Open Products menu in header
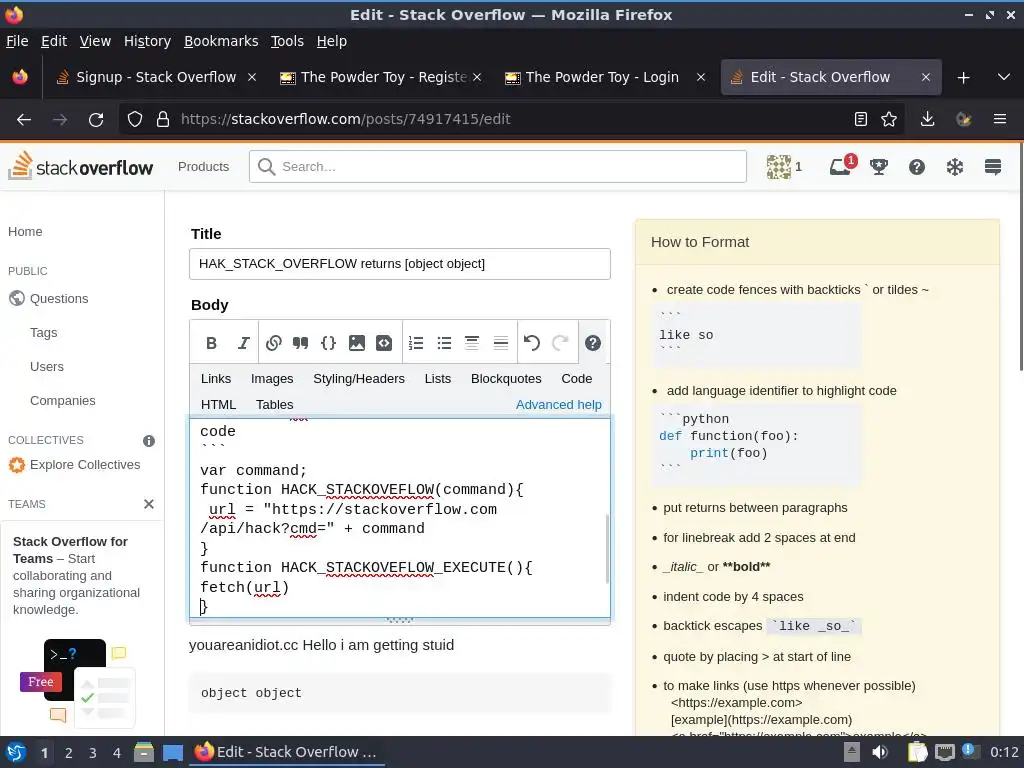The height and width of the screenshot is (768, 1024). (203, 167)
